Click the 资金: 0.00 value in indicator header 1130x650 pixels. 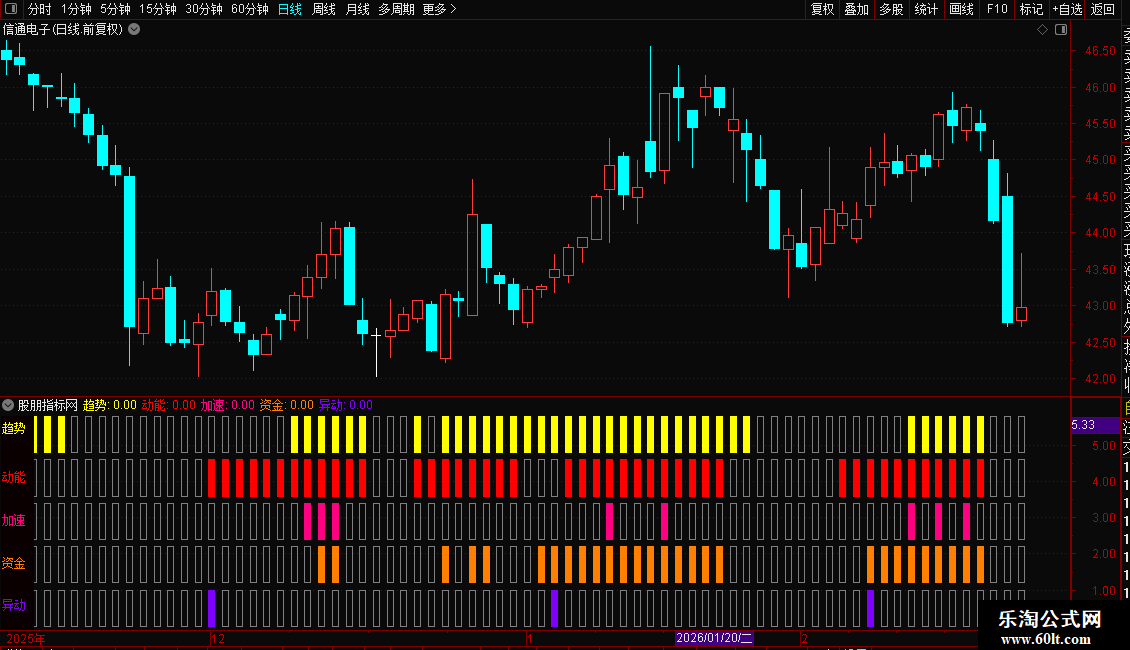[x=287, y=405]
